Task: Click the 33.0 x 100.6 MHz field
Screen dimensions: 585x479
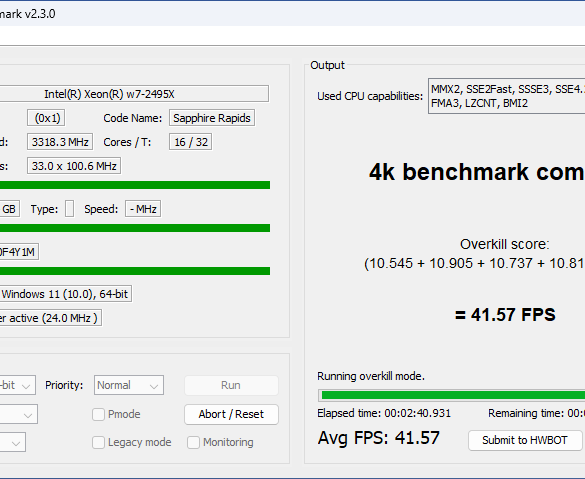Action: pyautogui.click(x=74, y=166)
